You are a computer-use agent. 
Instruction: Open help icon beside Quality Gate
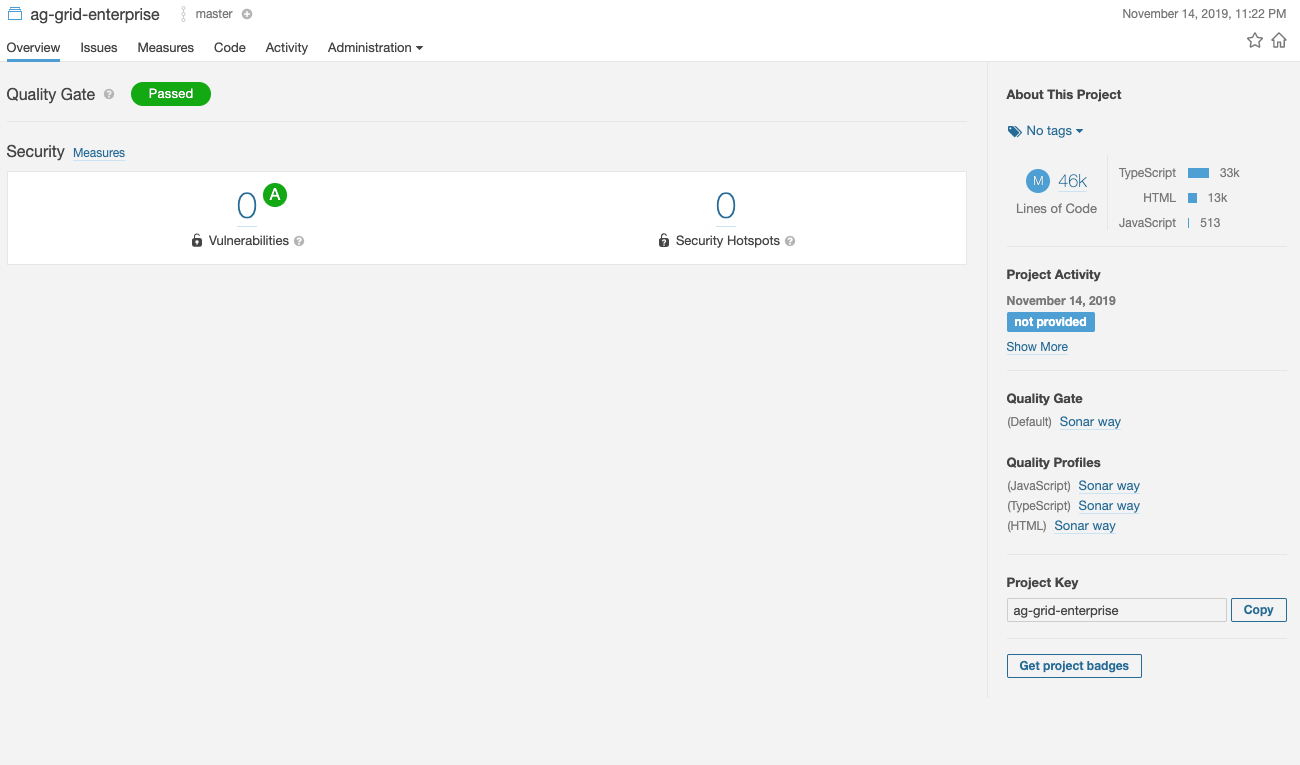click(109, 94)
